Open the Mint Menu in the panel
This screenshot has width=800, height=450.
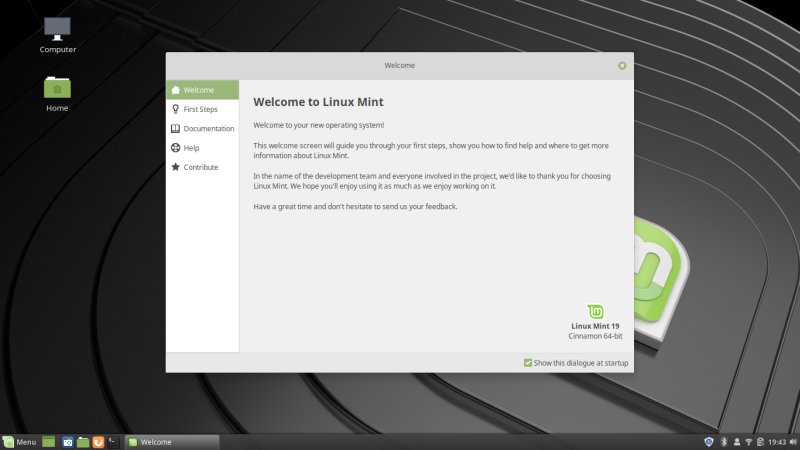point(19,442)
